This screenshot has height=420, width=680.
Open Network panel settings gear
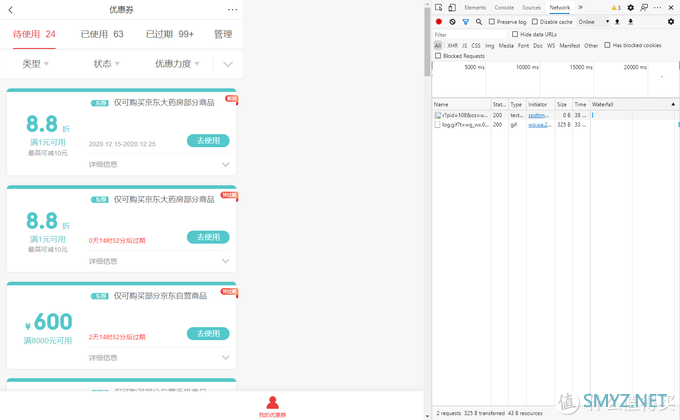671,21
